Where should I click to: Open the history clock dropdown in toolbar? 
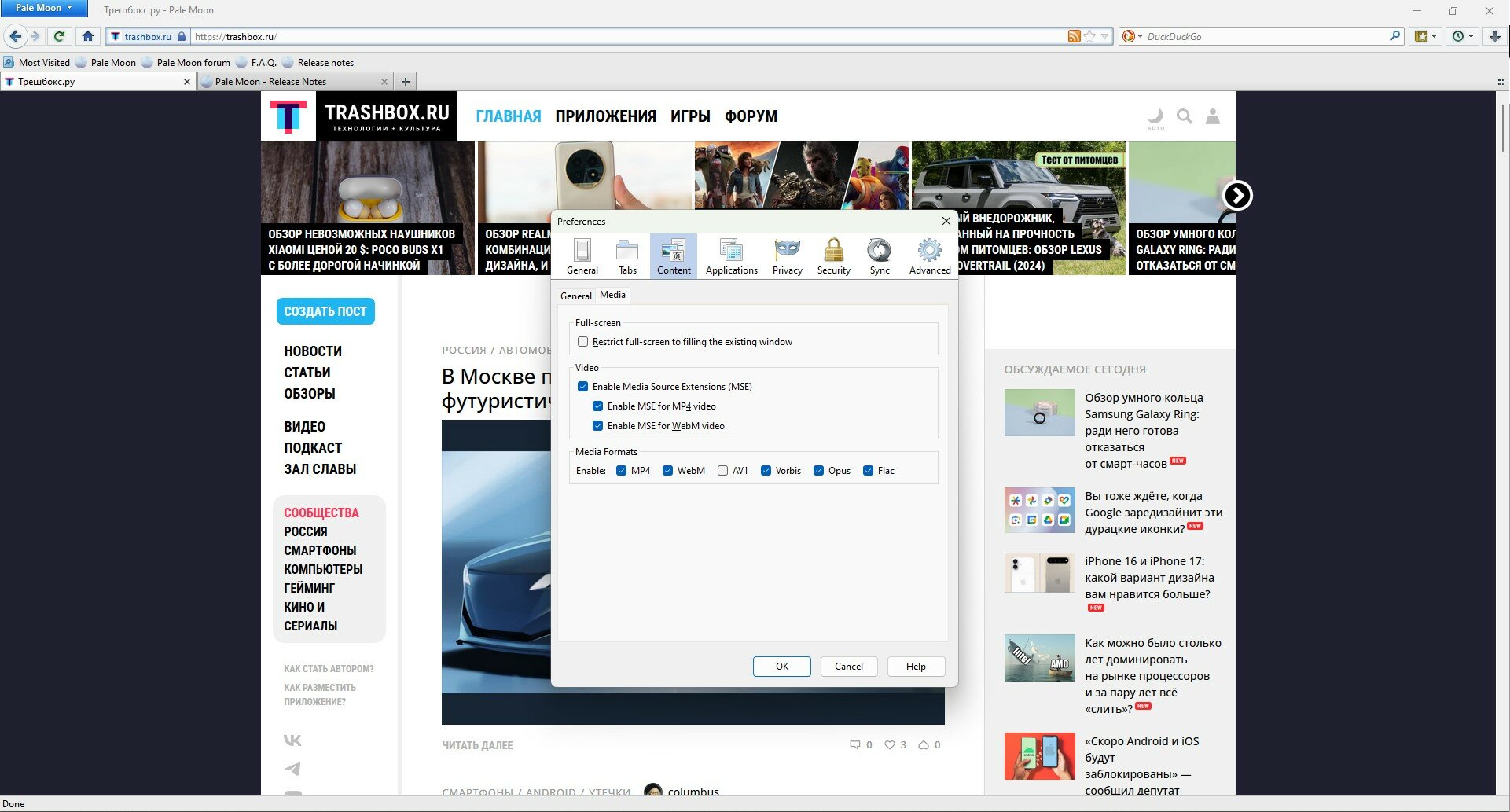pos(1463,36)
